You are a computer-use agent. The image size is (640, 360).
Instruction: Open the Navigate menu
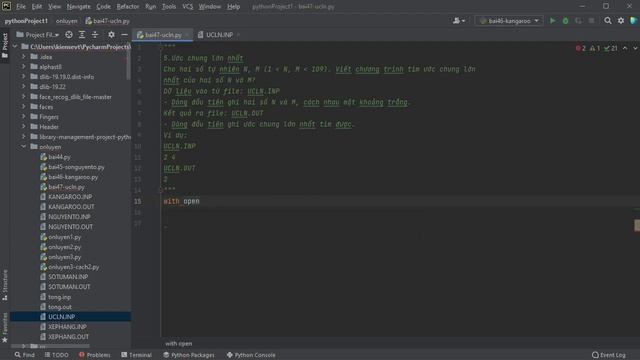tap(78, 7)
